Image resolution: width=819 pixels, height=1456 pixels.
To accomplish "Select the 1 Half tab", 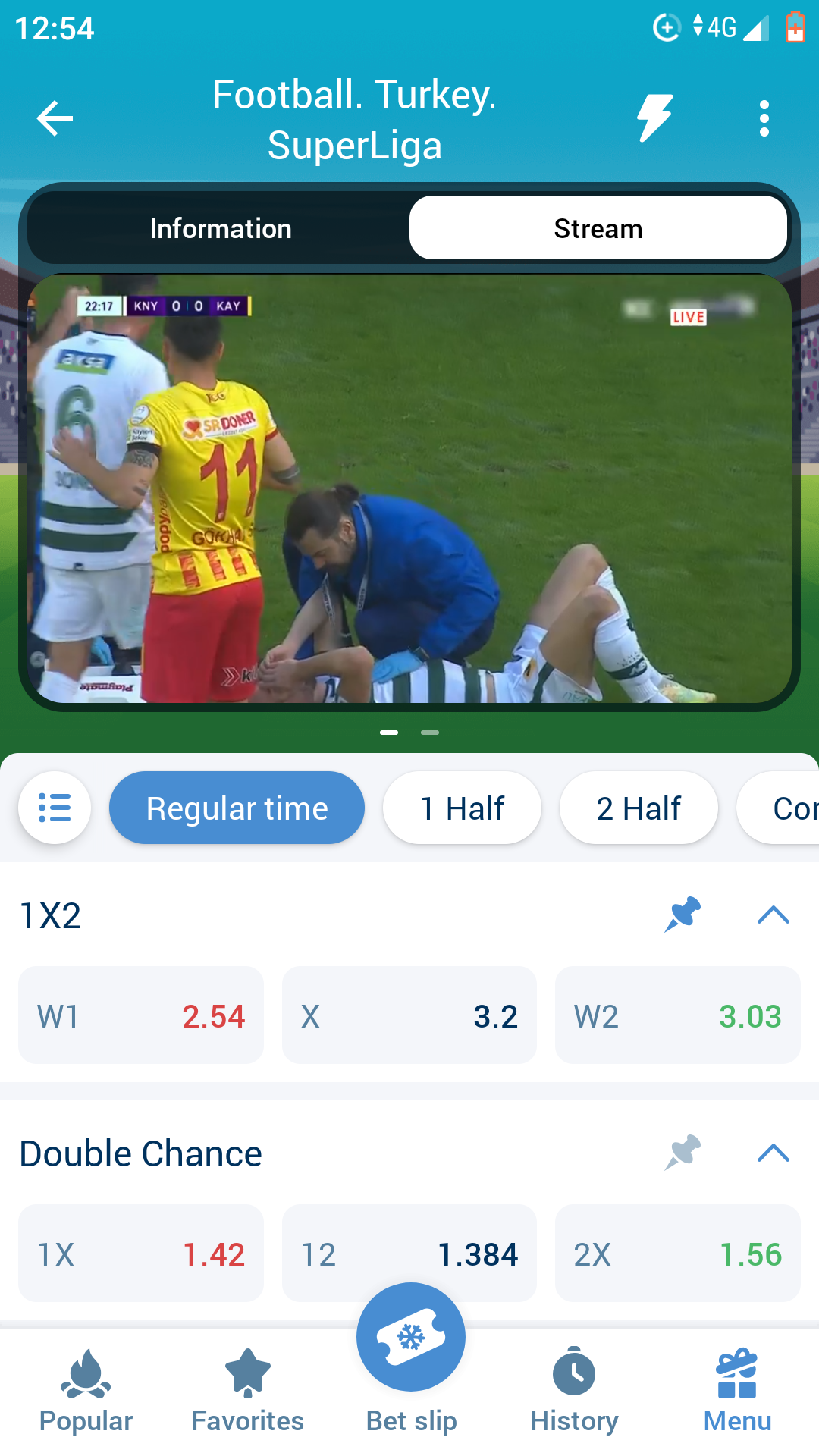I will click(462, 808).
